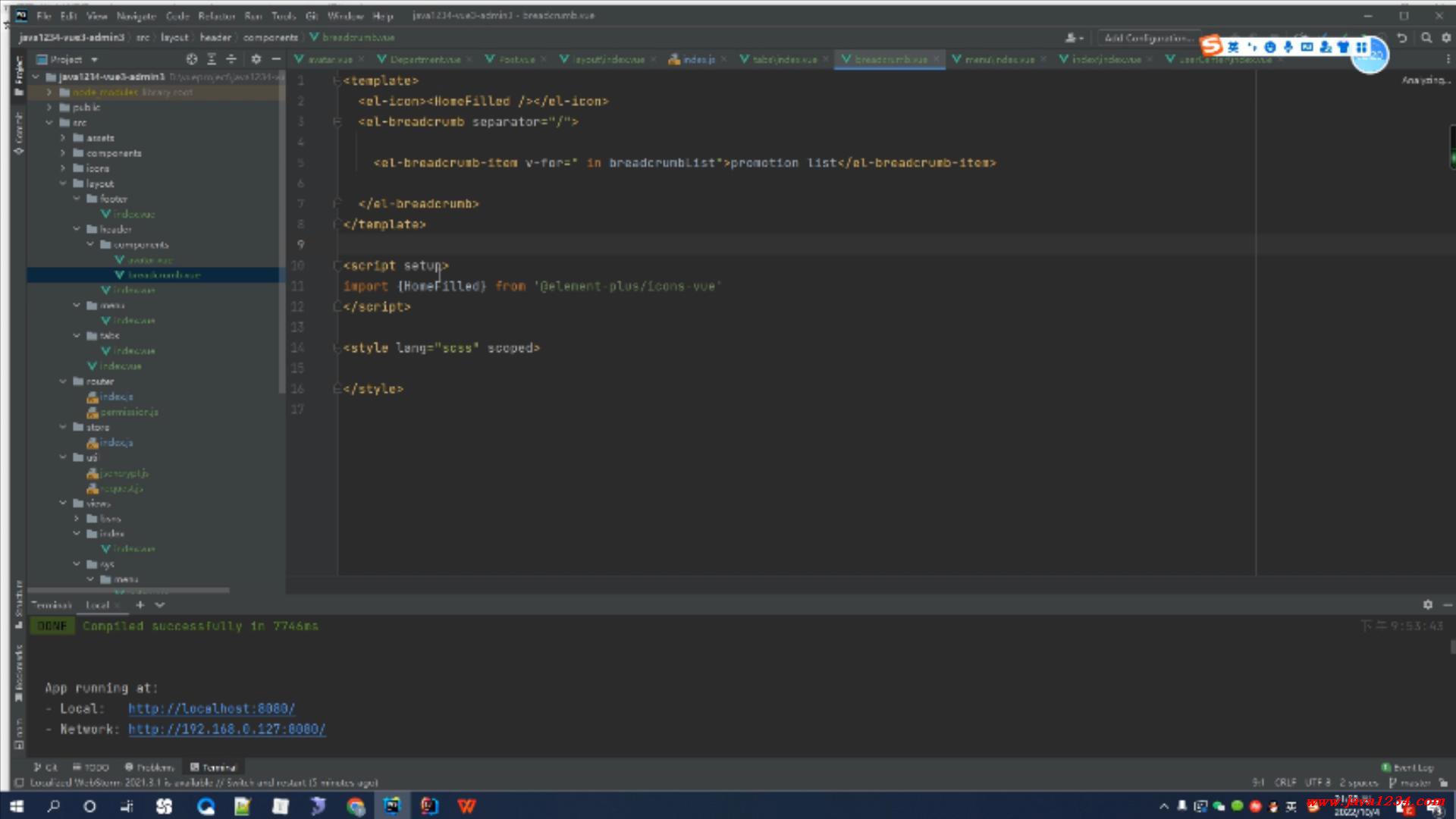Open the Project side tool window tab

coord(19,76)
